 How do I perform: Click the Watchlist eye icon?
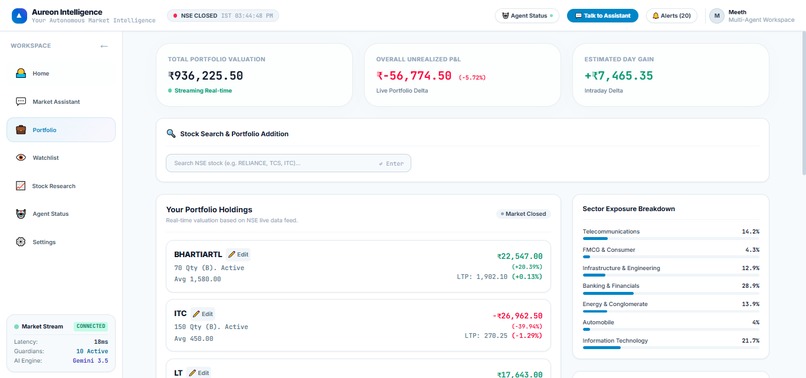pyautogui.click(x=21, y=157)
